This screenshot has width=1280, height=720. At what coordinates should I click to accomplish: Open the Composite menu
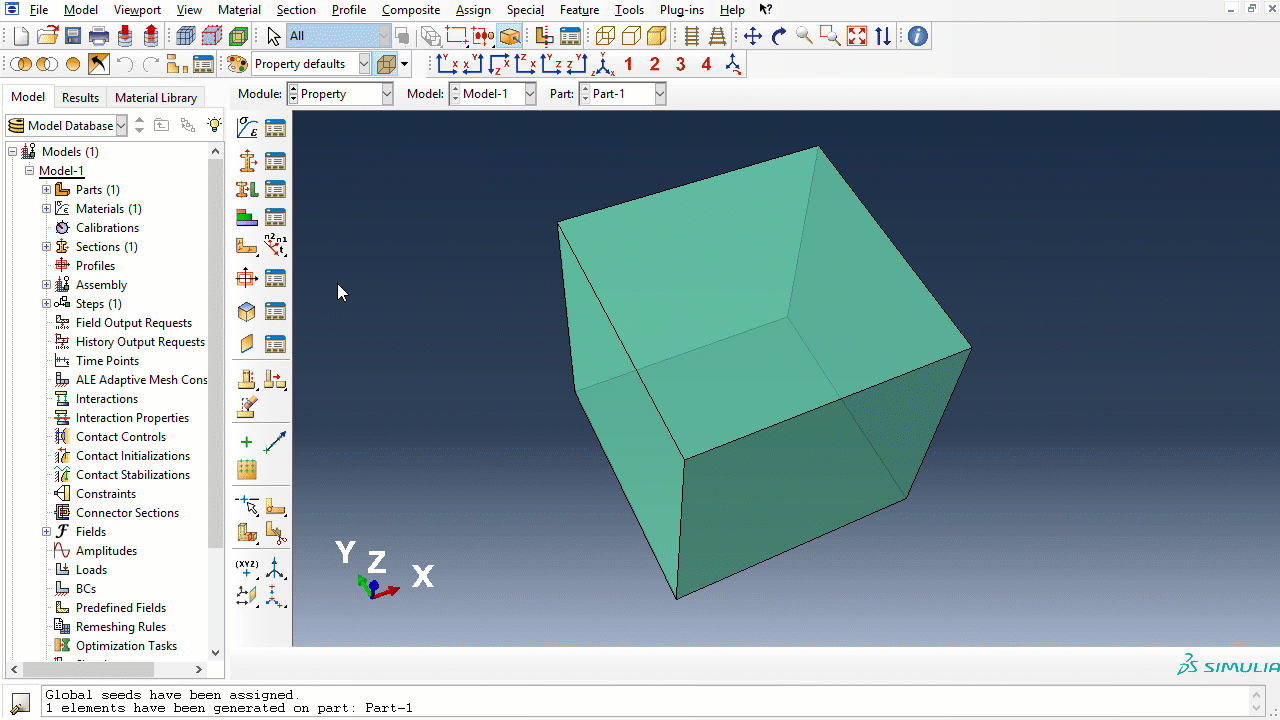point(411,10)
